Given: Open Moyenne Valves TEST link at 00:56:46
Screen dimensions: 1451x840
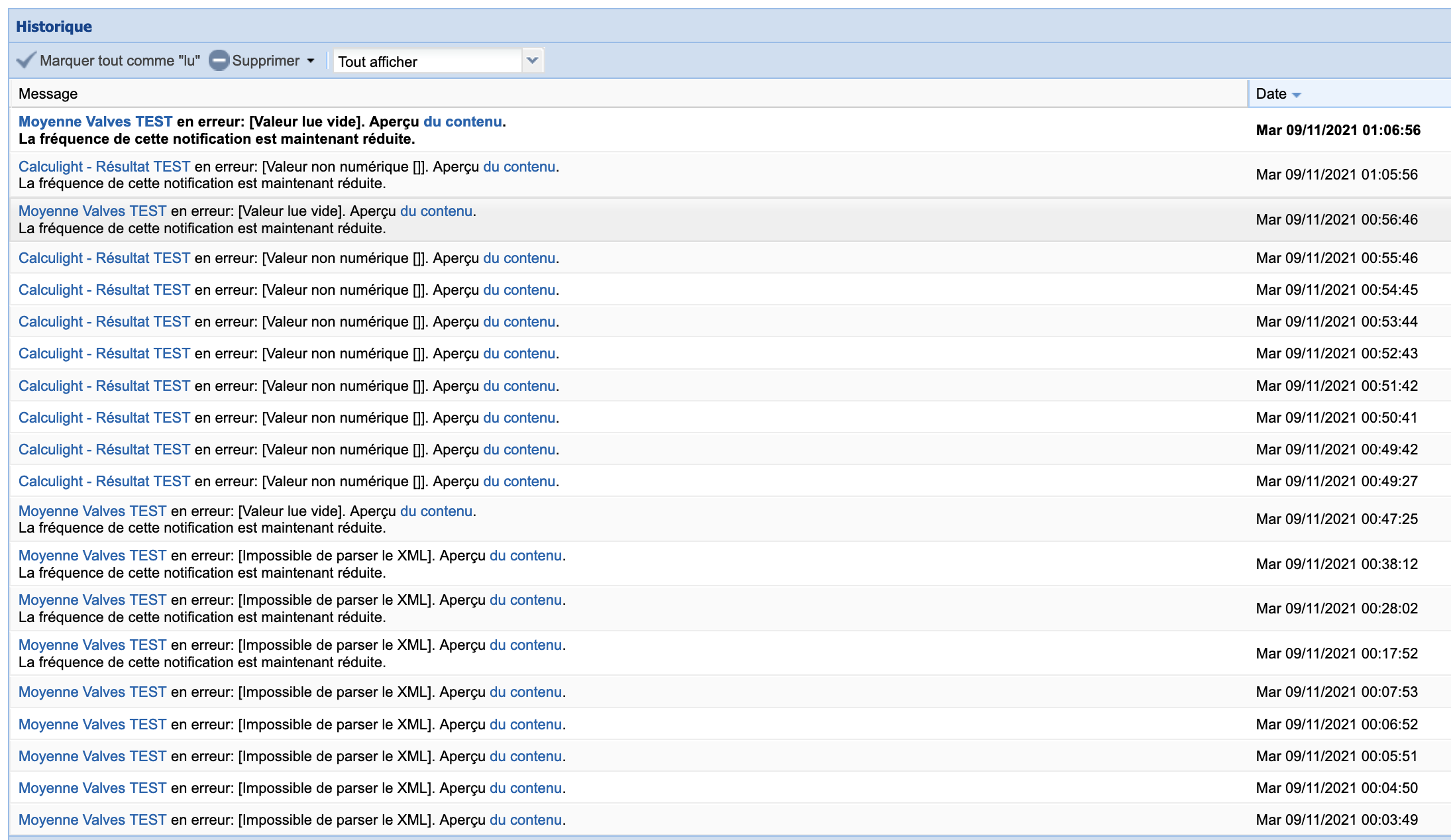Looking at the screenshot, I should tap(92, 211).
